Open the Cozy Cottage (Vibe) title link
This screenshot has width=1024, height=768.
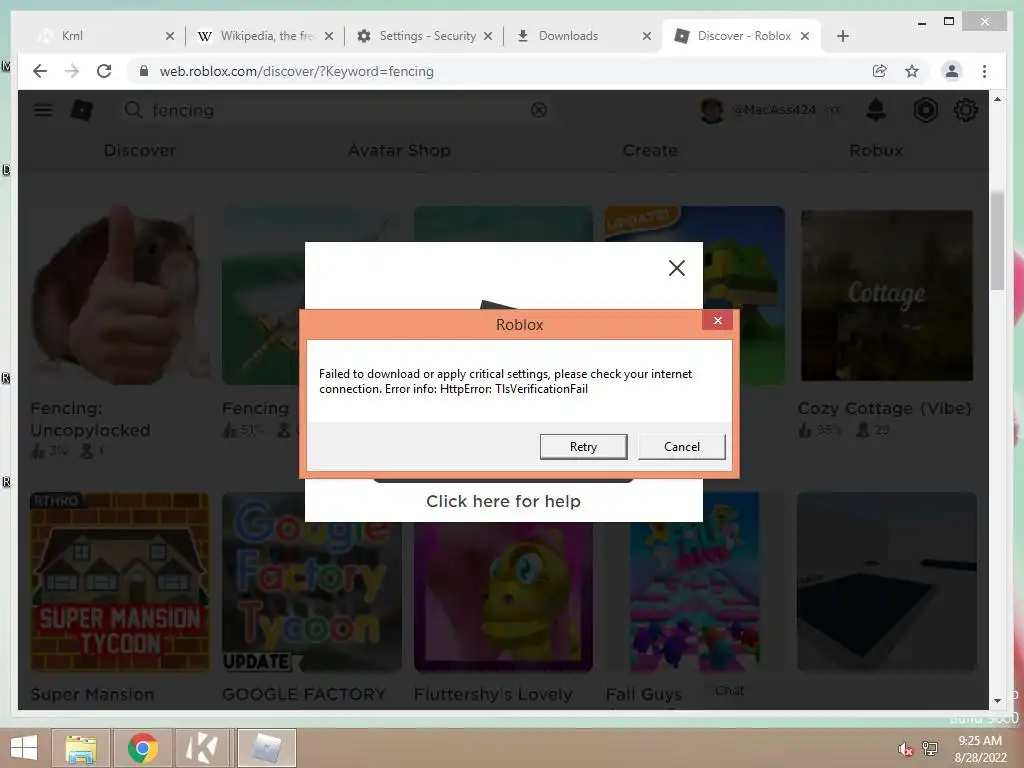pos(885,408)
